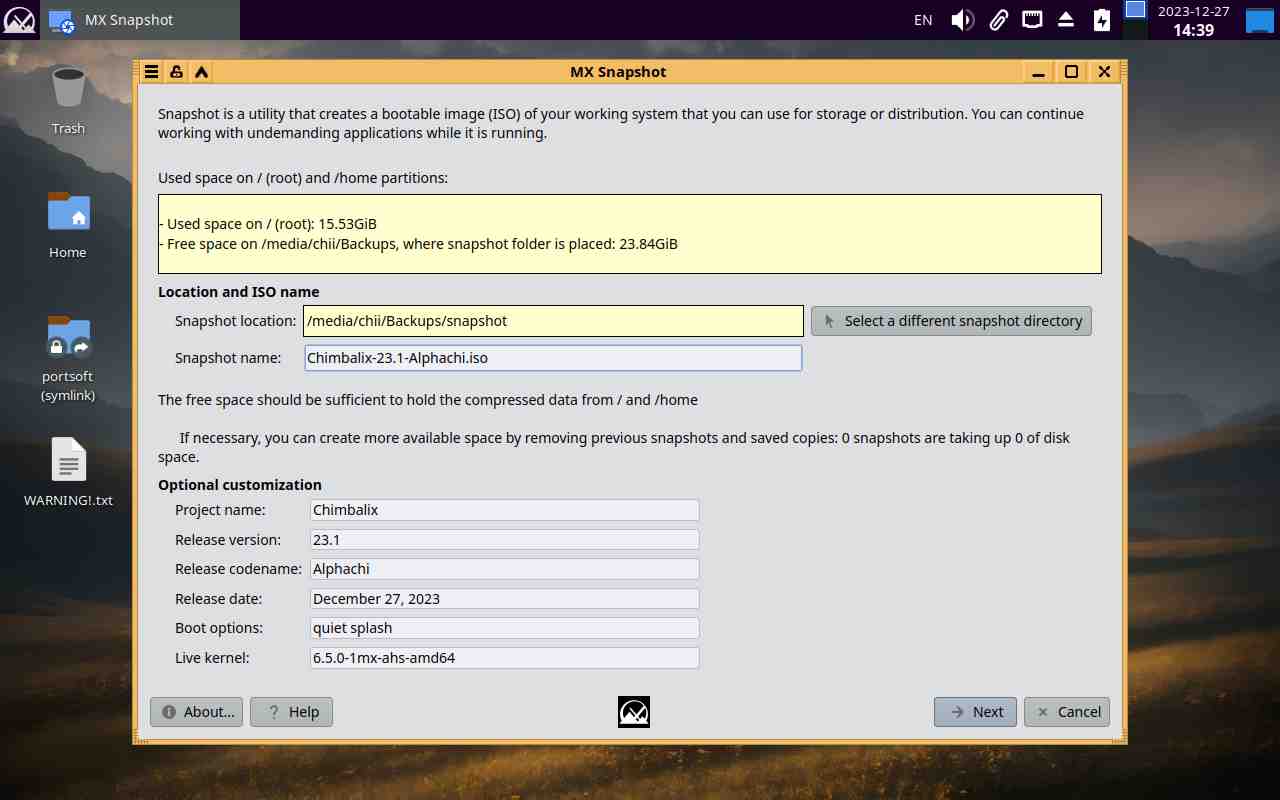Click the 'MX Snapshot' window title text
The image size is (1280, 800).
(x=618, y=72)
